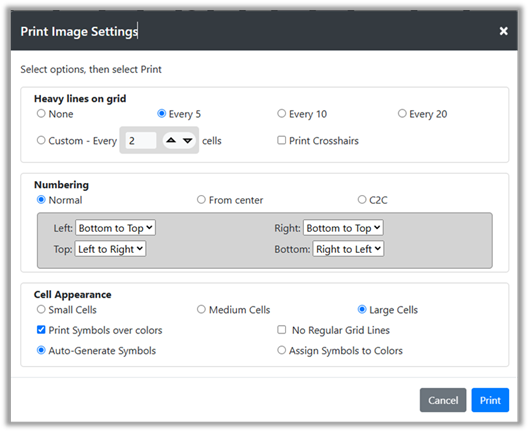Open the Left numbering direction dropdown
Image resolution: width=529 pixels, height=432 pixels.
point(115,228)
